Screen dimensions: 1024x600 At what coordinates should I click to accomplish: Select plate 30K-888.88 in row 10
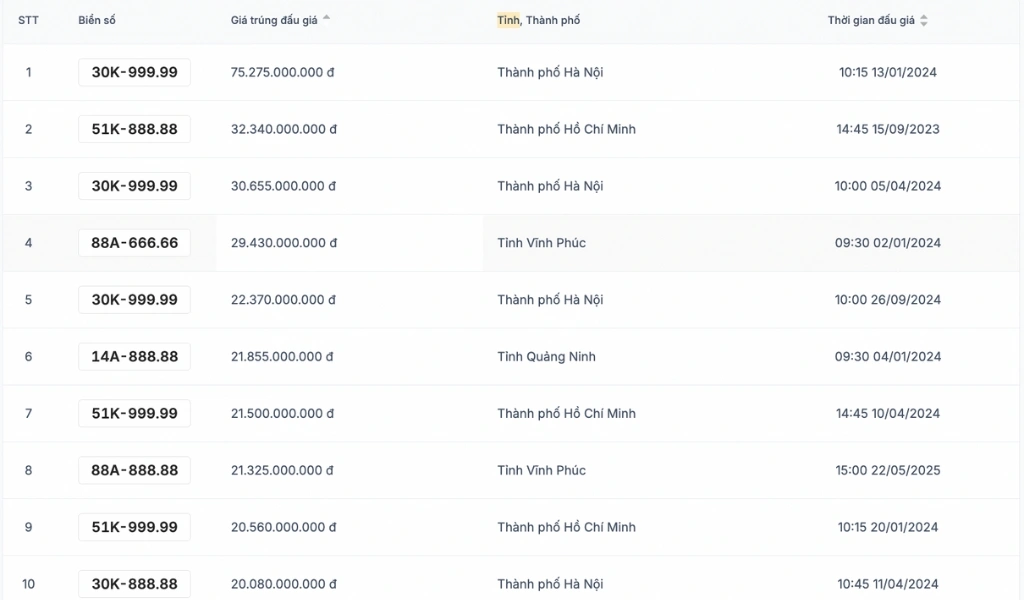(x=135, y=584)
